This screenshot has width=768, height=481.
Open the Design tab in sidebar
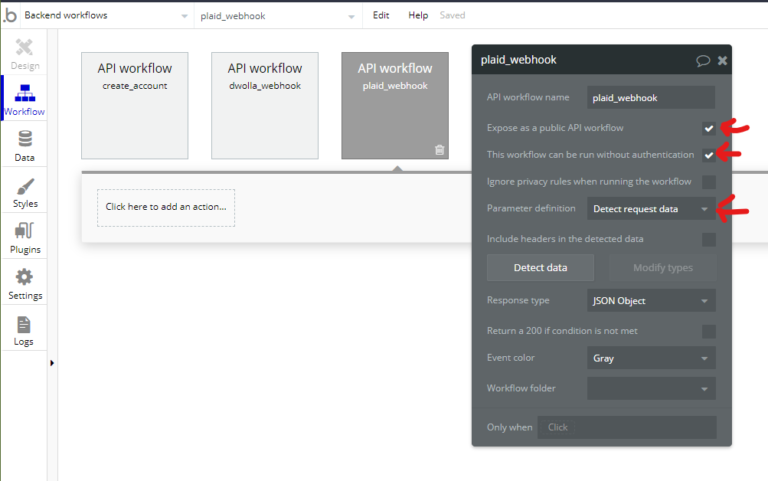(x=24, y=54)
